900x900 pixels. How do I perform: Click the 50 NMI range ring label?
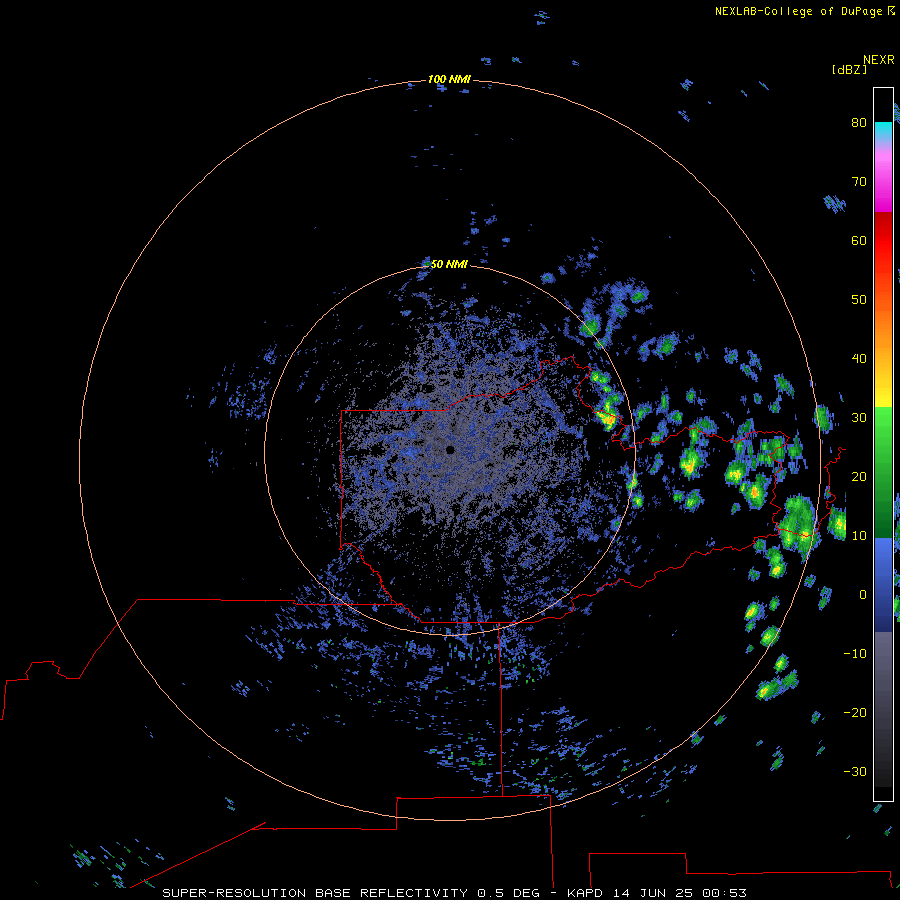tap(449, 264)
